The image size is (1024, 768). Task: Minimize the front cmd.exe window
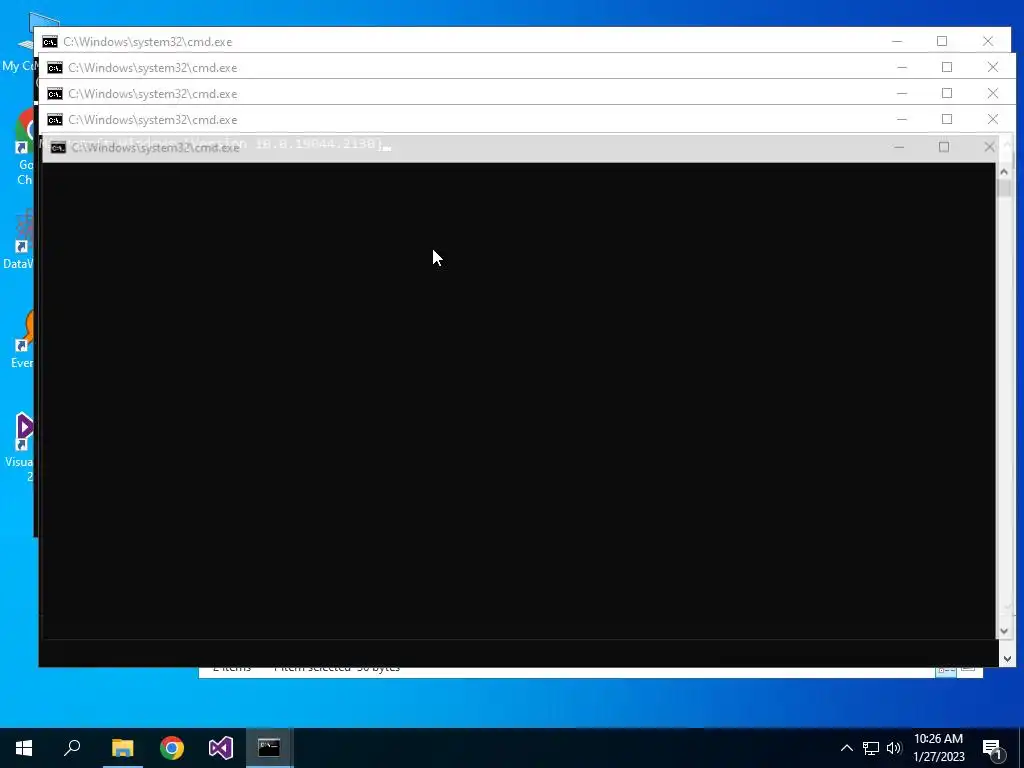[899, 147]
